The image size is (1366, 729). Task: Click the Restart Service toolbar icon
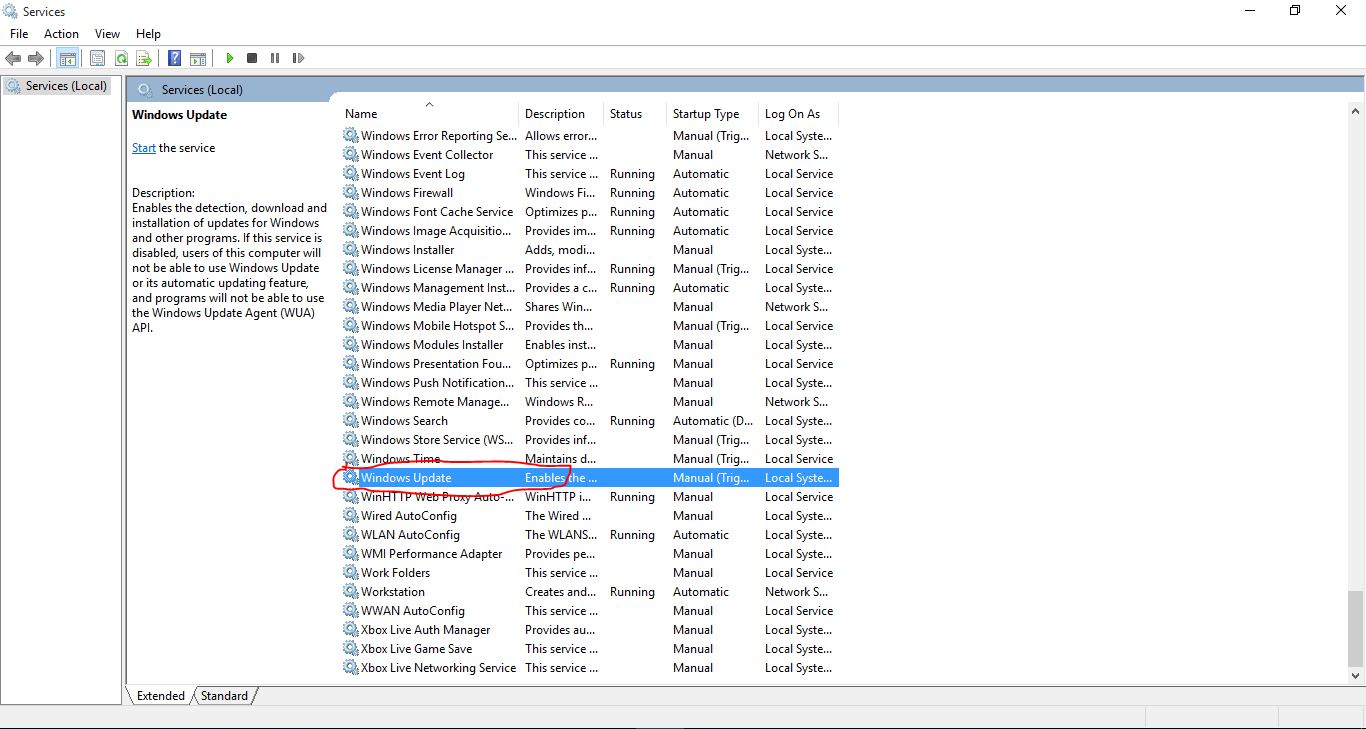pyautogui.click(x=298, y=58)
